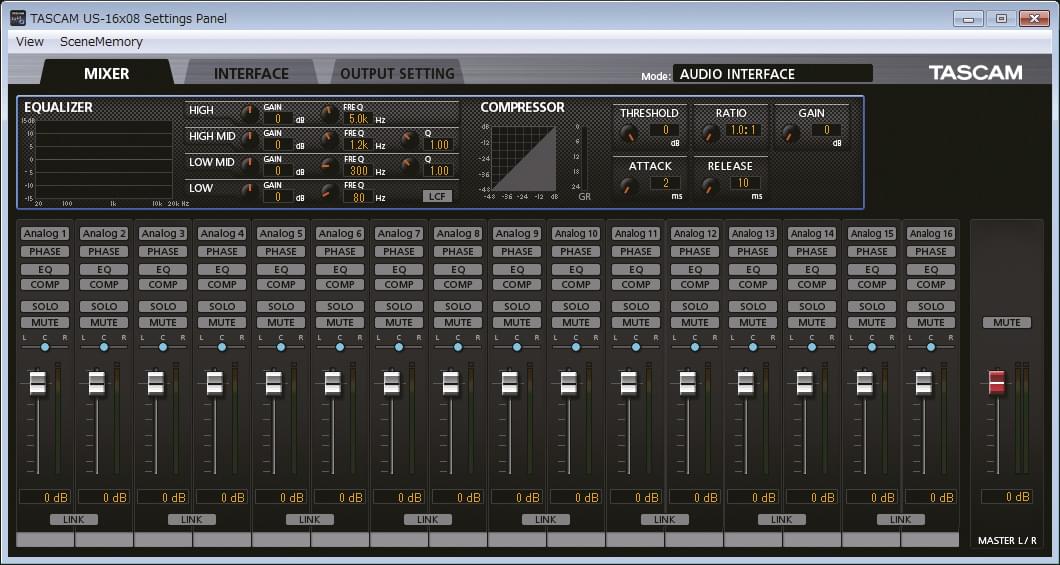Switch to the OUTPUT SETTING tab
Viewport: 1060px width, 565px height.
398,73
